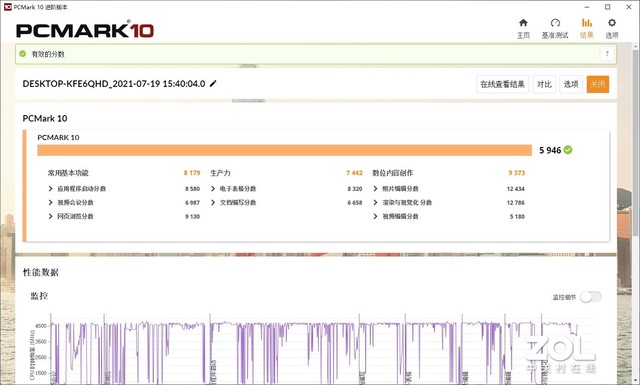
Task: Click the orange 关闭 button
Action: pyautogui.click(x=598, y=85)
